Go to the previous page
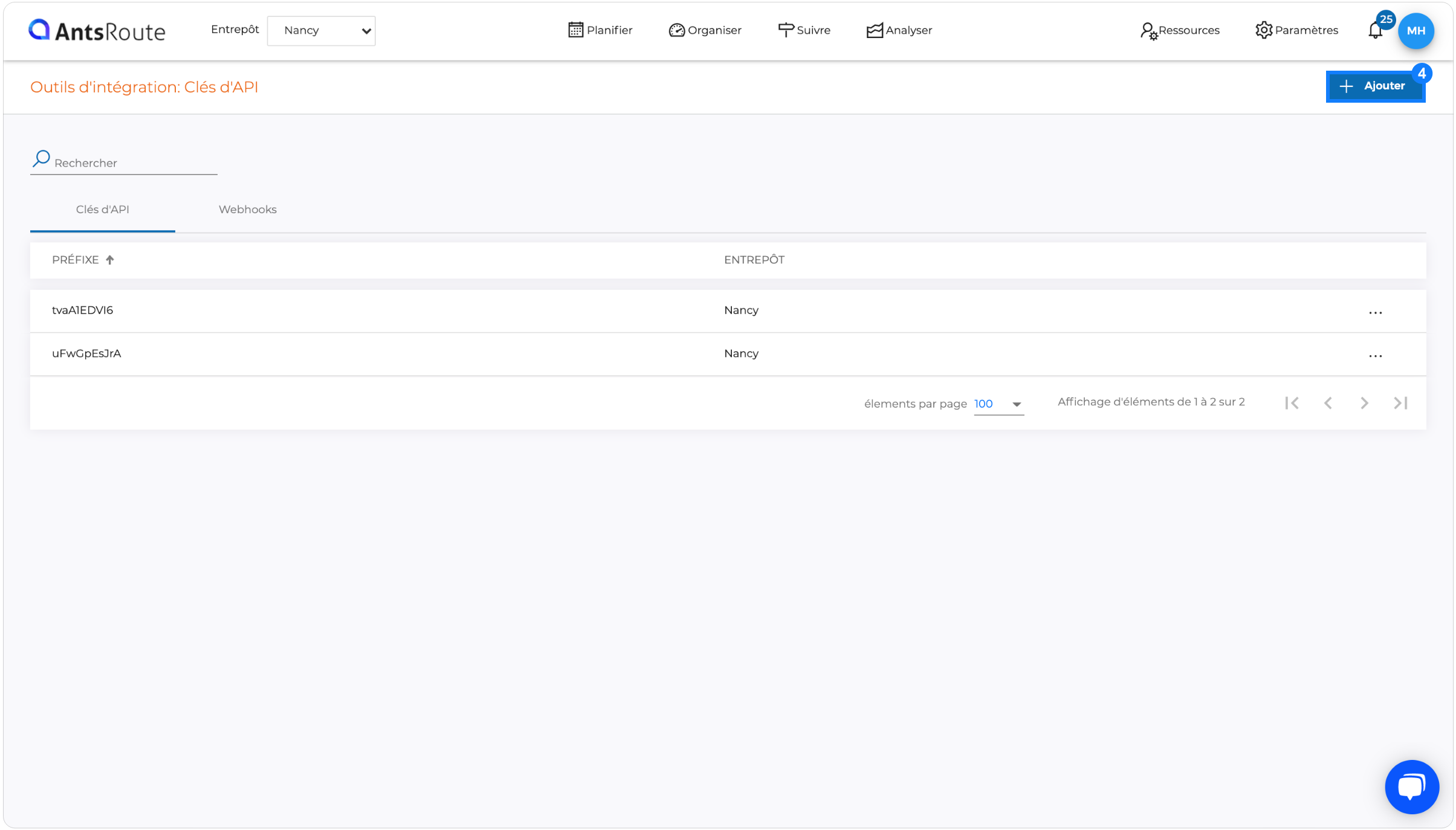 [1328, 403]
